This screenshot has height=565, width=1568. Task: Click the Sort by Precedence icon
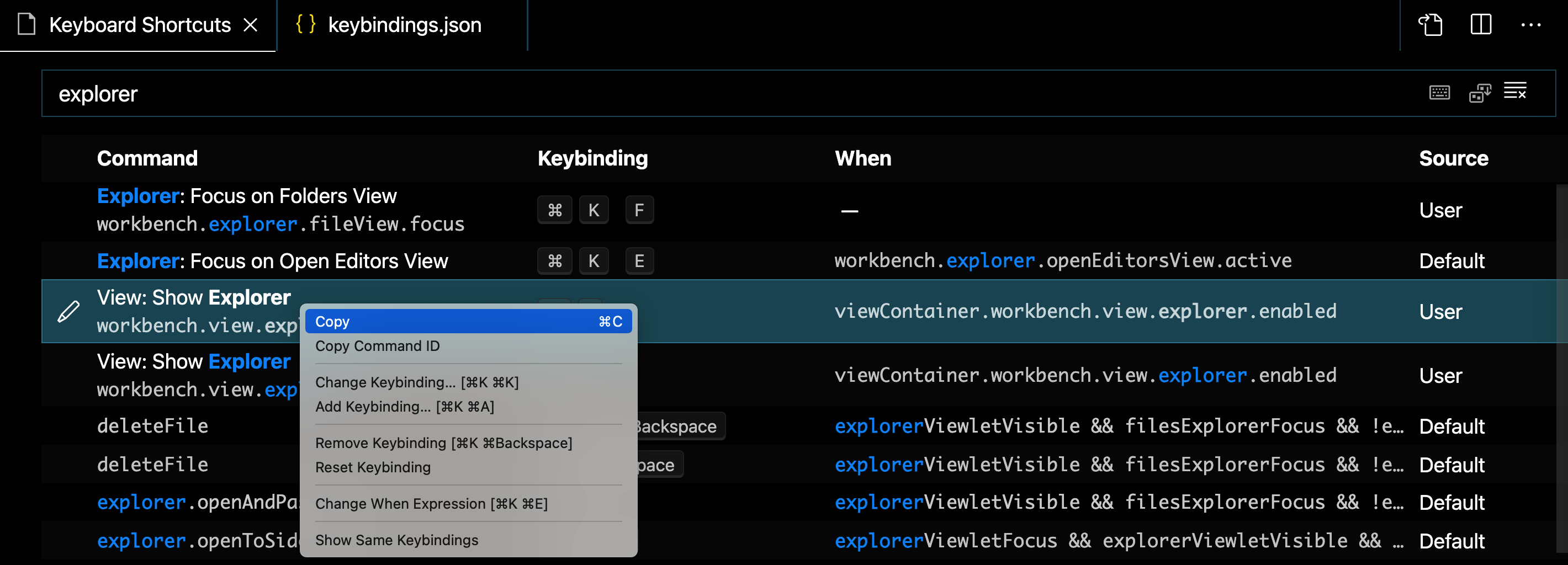coord(1480,93)
